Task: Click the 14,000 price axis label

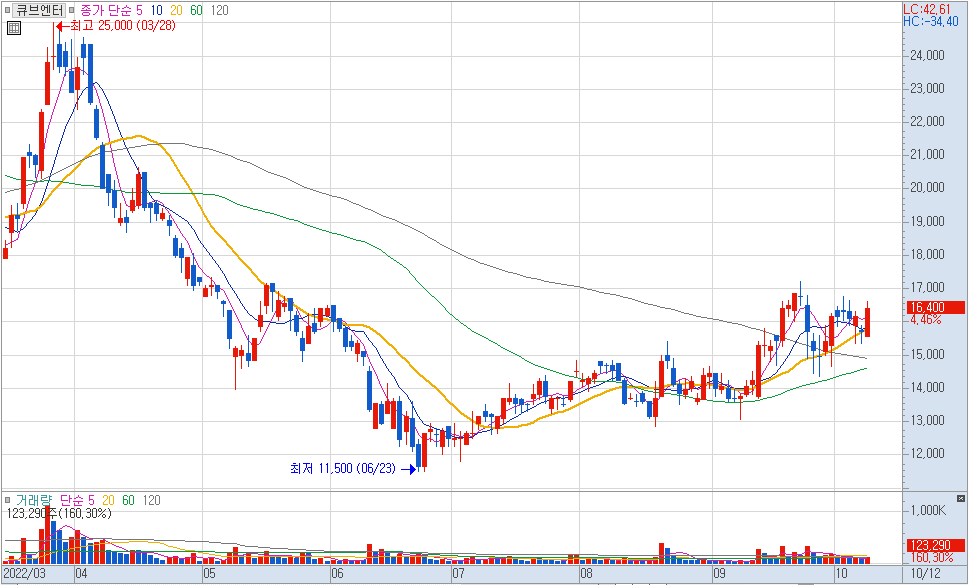Action: pos(927,388)
